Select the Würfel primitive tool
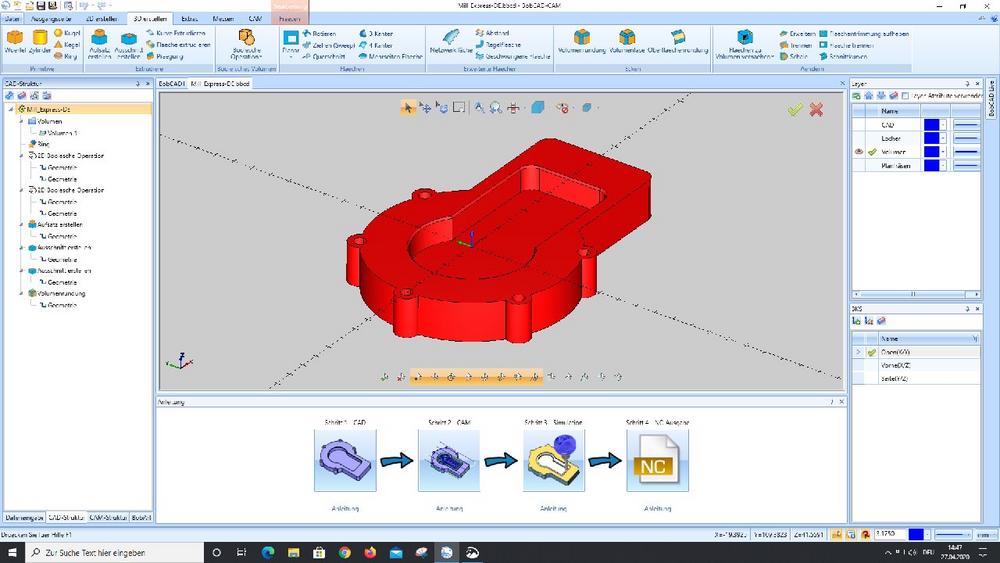This screenshot has width=1000, height=563. click(15, 40)
